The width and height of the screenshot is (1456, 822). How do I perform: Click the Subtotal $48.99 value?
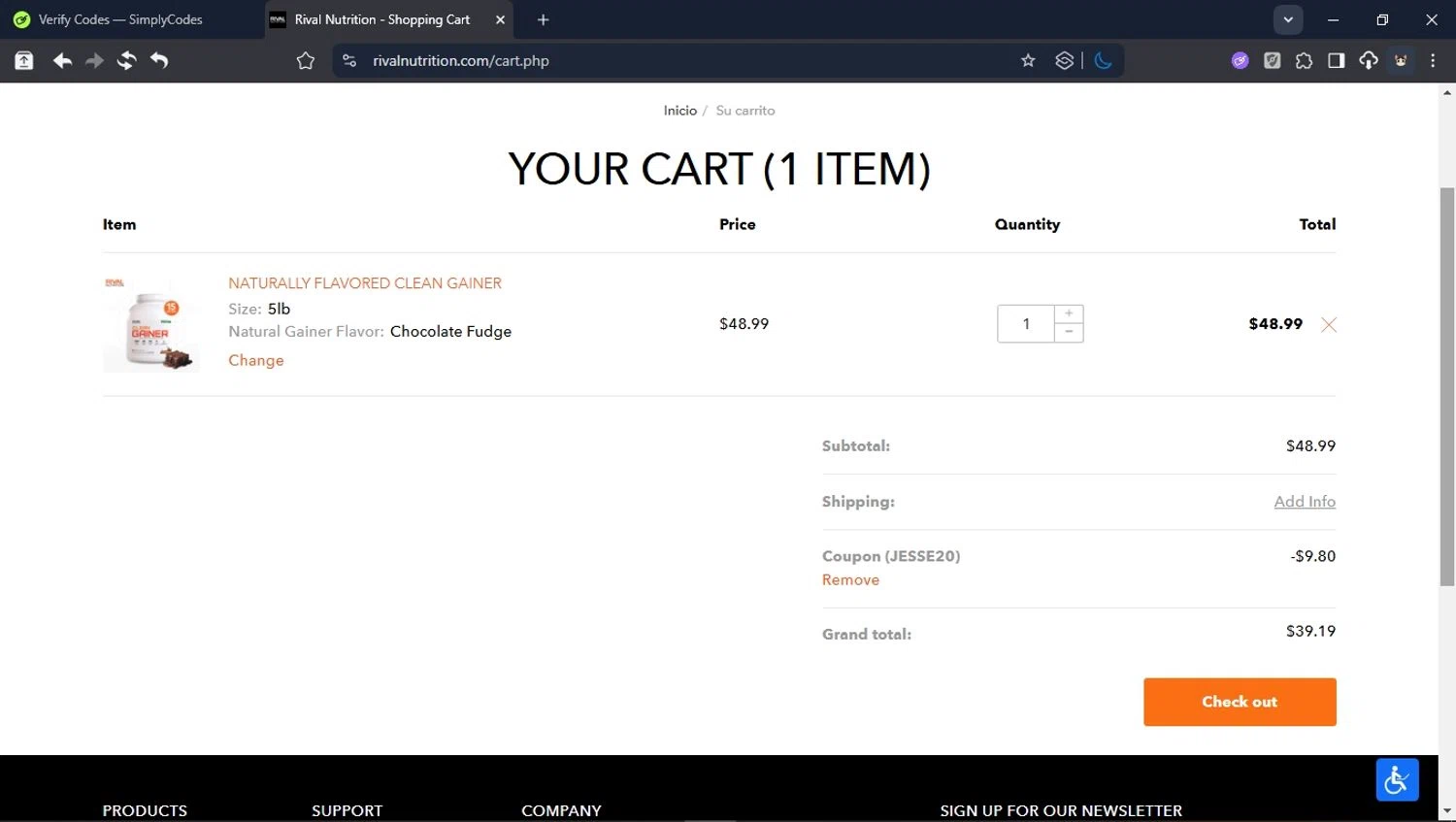tap(1310, 446)
